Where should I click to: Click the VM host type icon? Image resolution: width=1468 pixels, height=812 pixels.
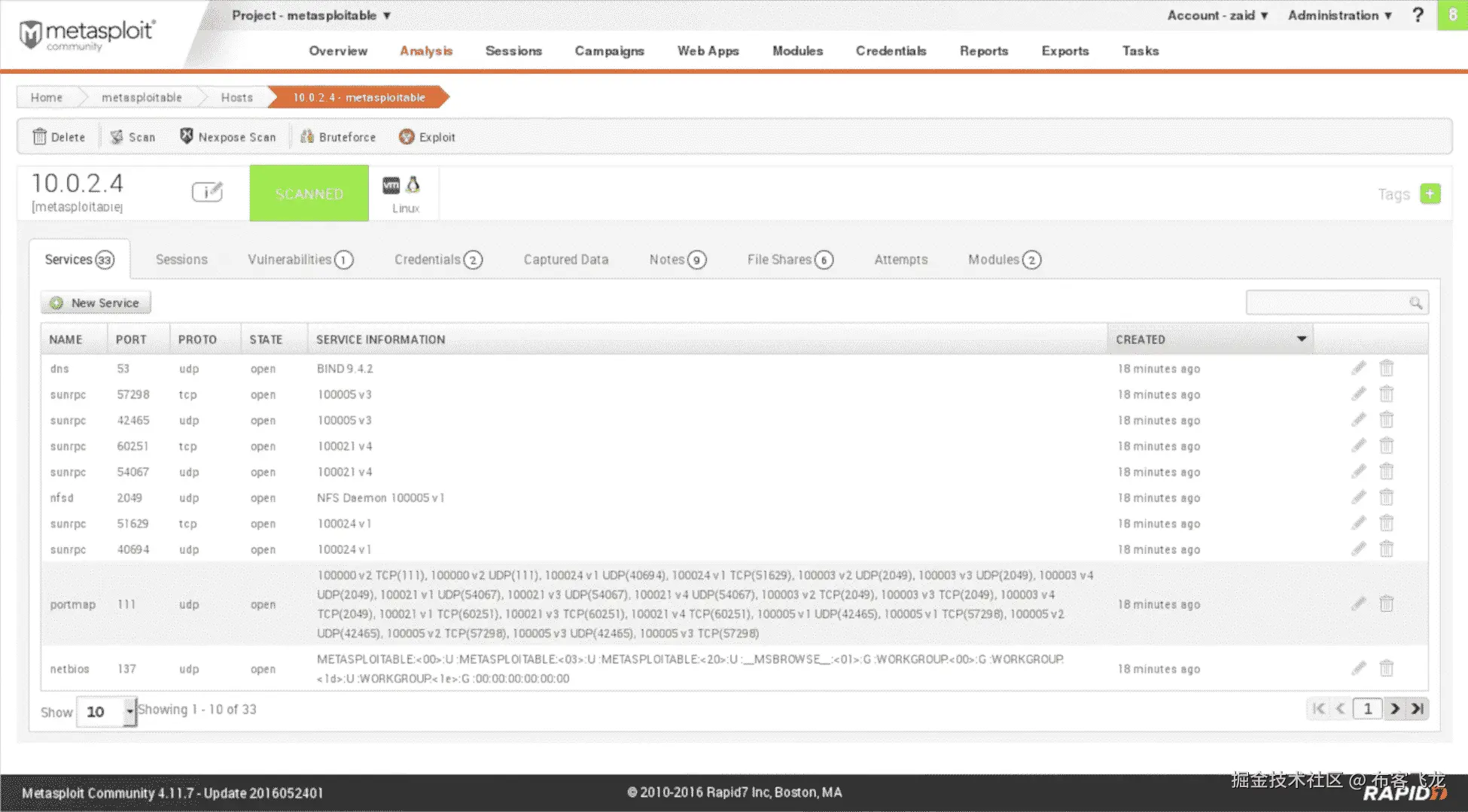click(391, 185)
